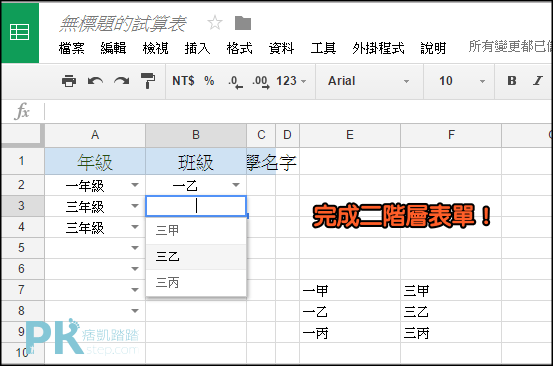The width and height of the screenshot is (553, 366).
Task: Undo the last action
Action: click(95, 81)
